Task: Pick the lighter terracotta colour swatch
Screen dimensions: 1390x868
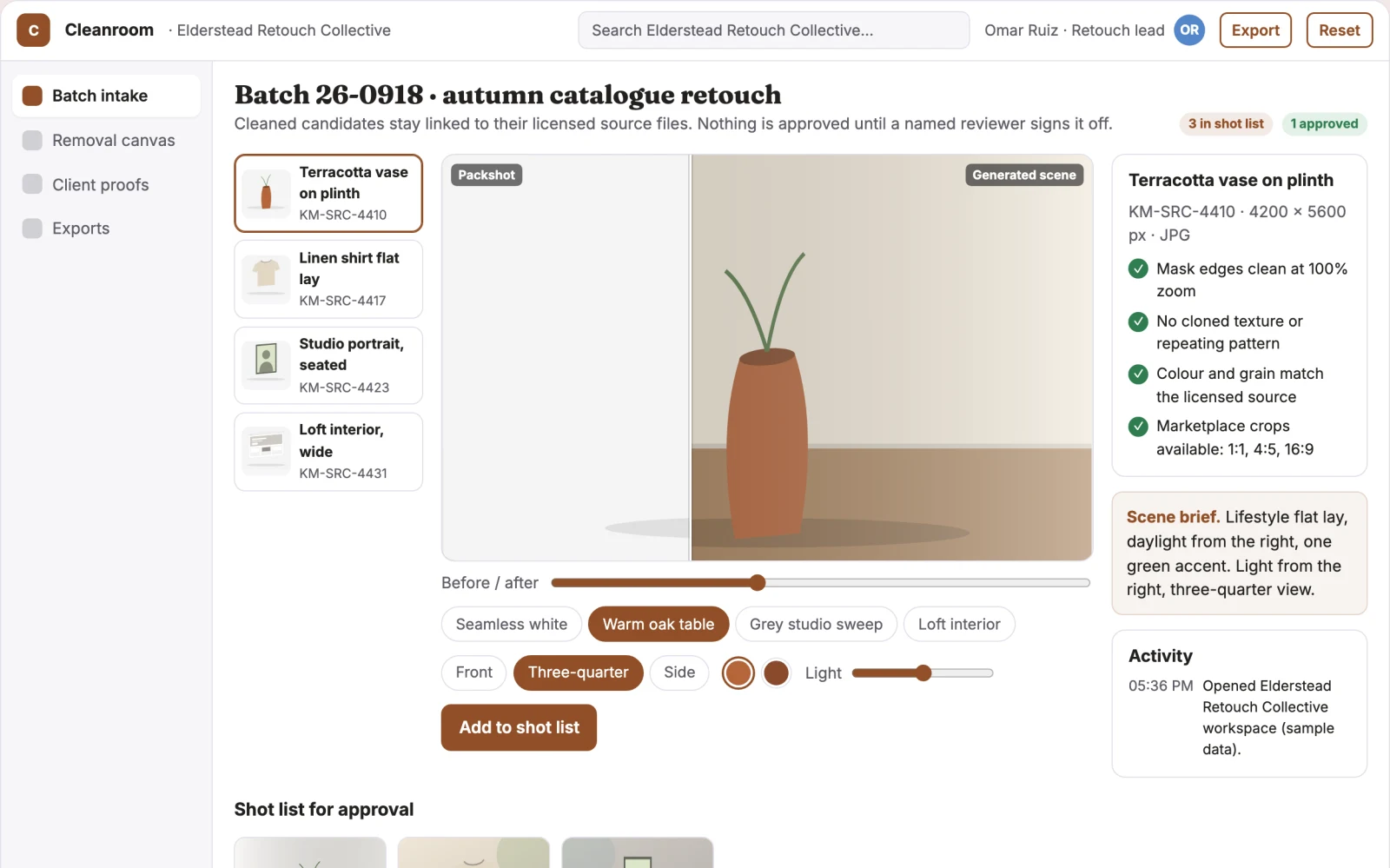Action: [738, 673]
